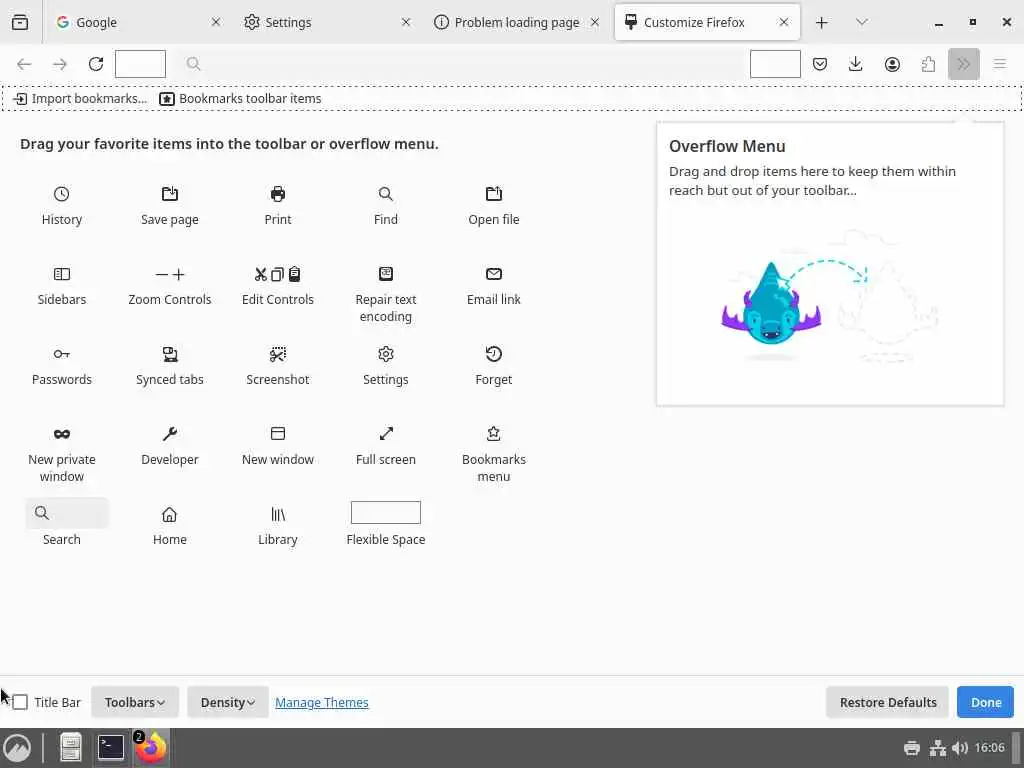Click Import bookmarks toolbar item

click(80, 99)
